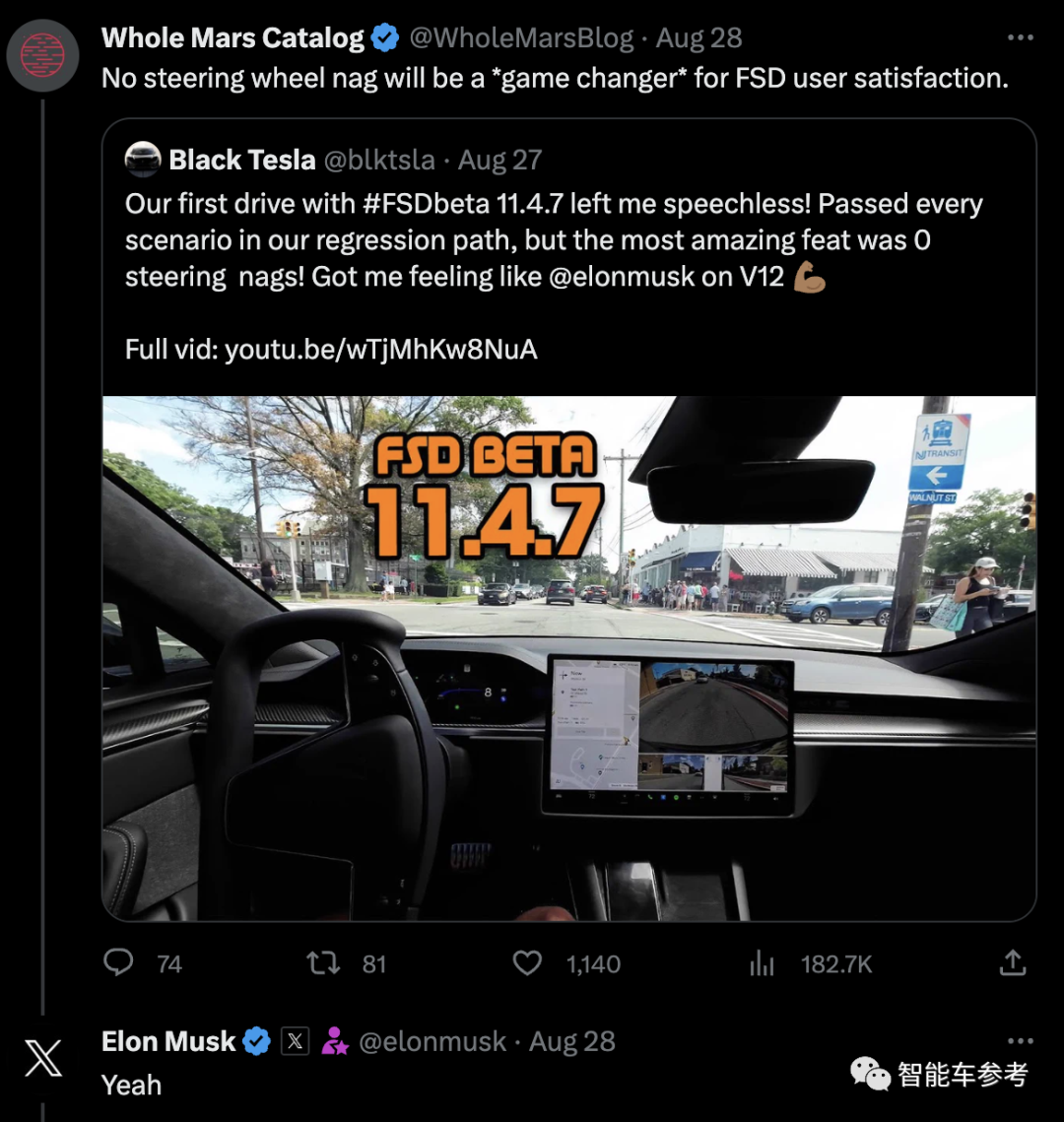The height and width of the screenshot is (1122, 1064).
Task: Click the Aug 27 timestamp of quoted tweet
Action: coord(499,161)
